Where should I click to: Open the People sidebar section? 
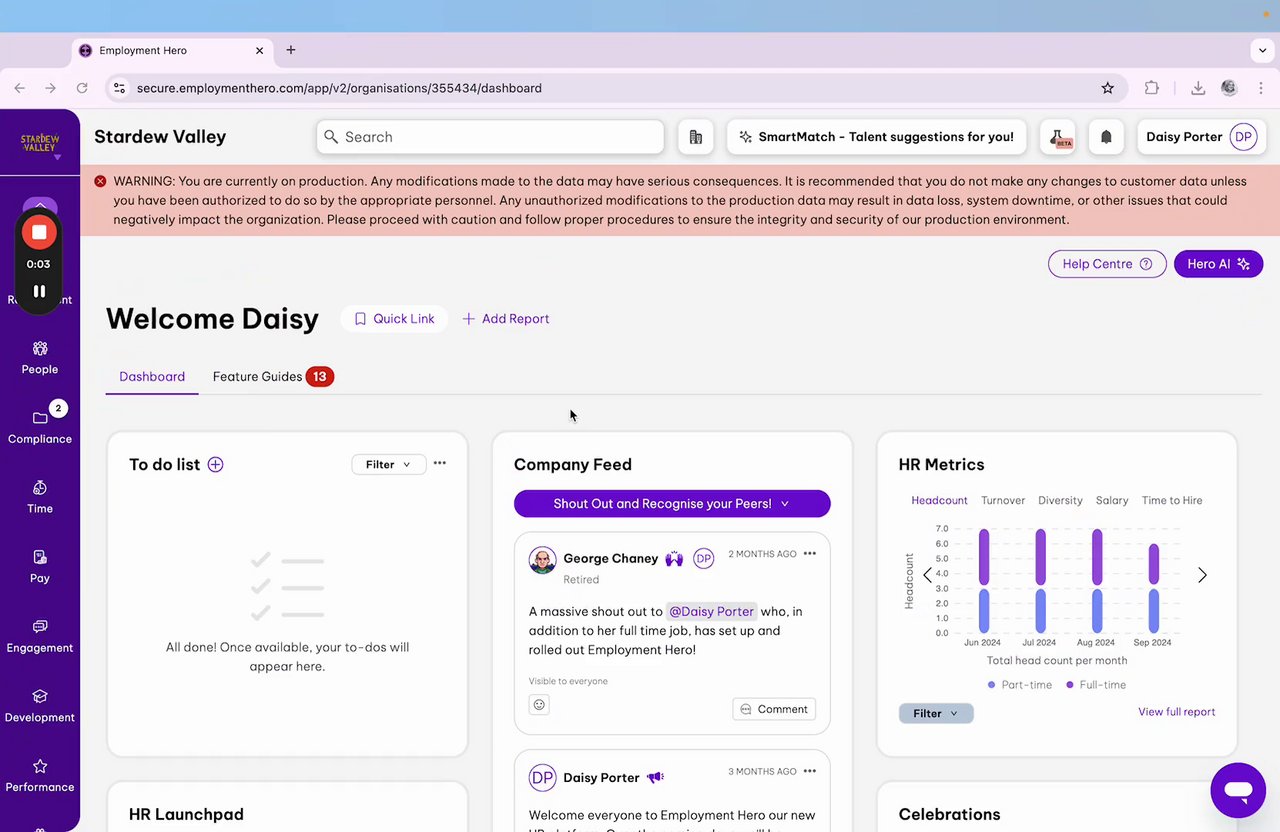point(40,358)
